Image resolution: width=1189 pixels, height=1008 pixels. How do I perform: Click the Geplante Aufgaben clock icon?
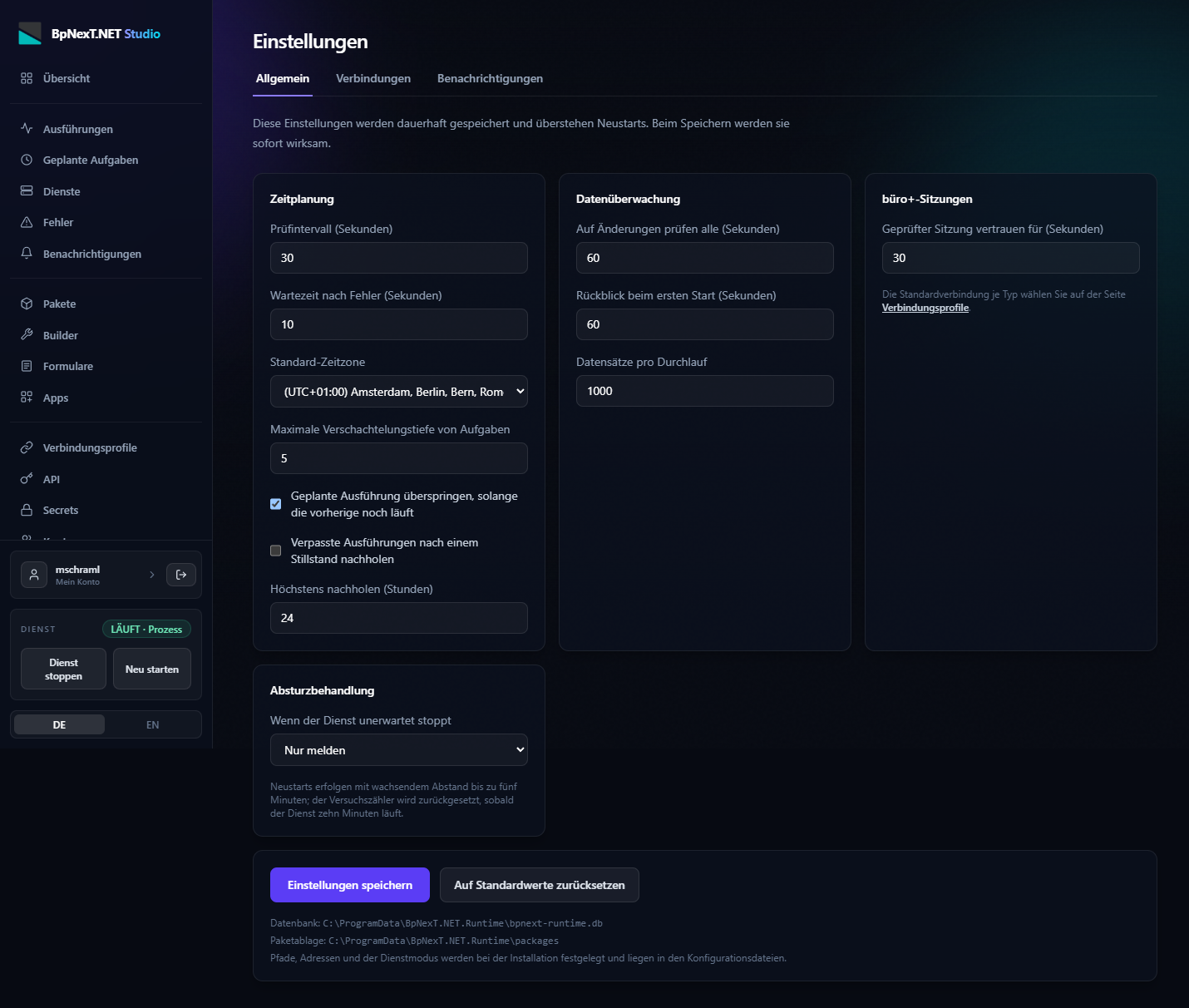point(27,160)
